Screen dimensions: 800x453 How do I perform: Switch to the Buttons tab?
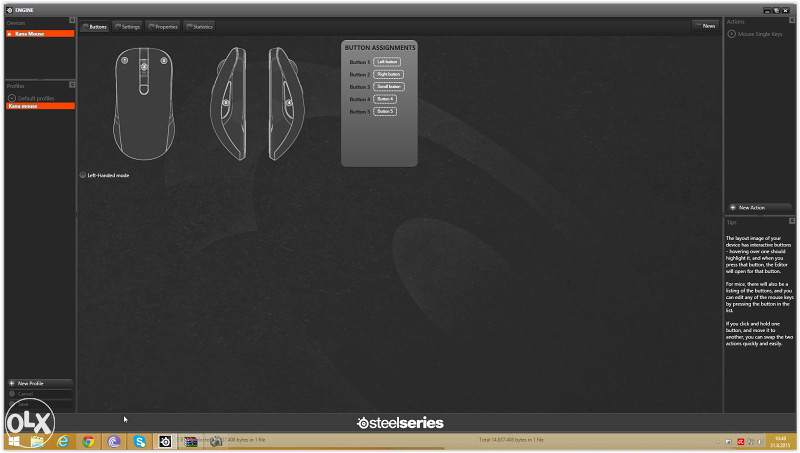pos(95,27)
